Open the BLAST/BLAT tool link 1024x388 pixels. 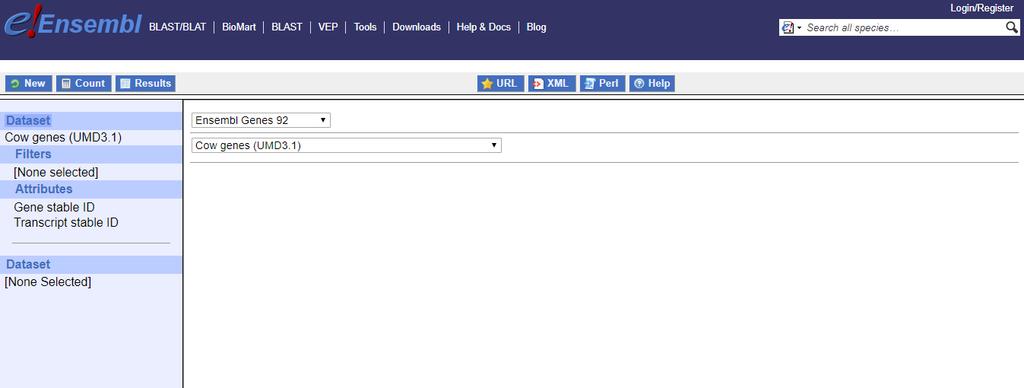[x=177, y=27]
